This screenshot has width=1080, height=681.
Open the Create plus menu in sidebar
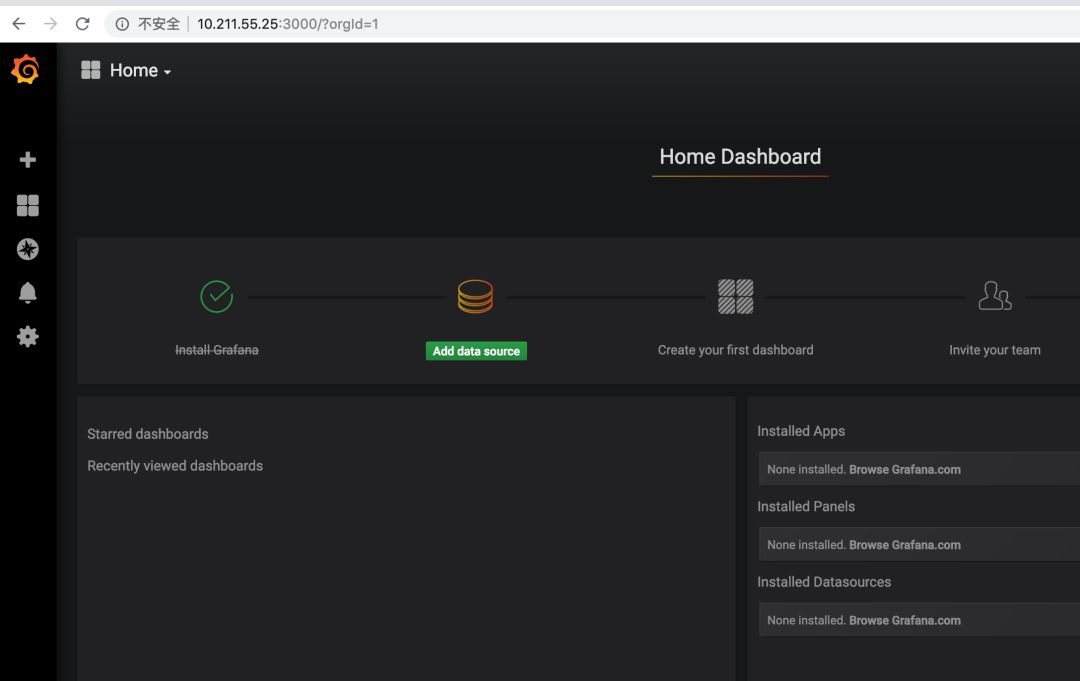tap(28, 160)
